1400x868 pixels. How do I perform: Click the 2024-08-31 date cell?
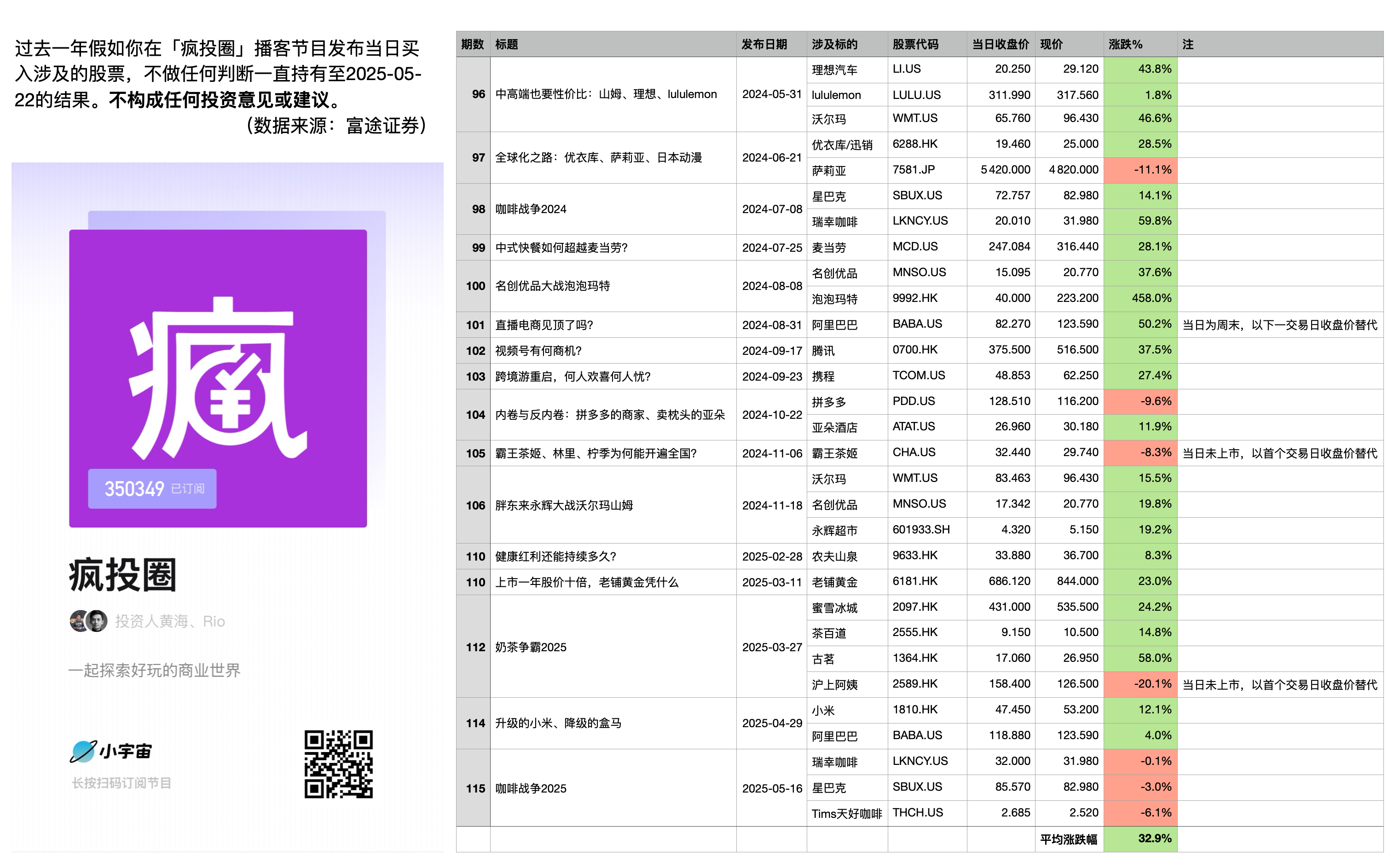[x=772, y=325]
